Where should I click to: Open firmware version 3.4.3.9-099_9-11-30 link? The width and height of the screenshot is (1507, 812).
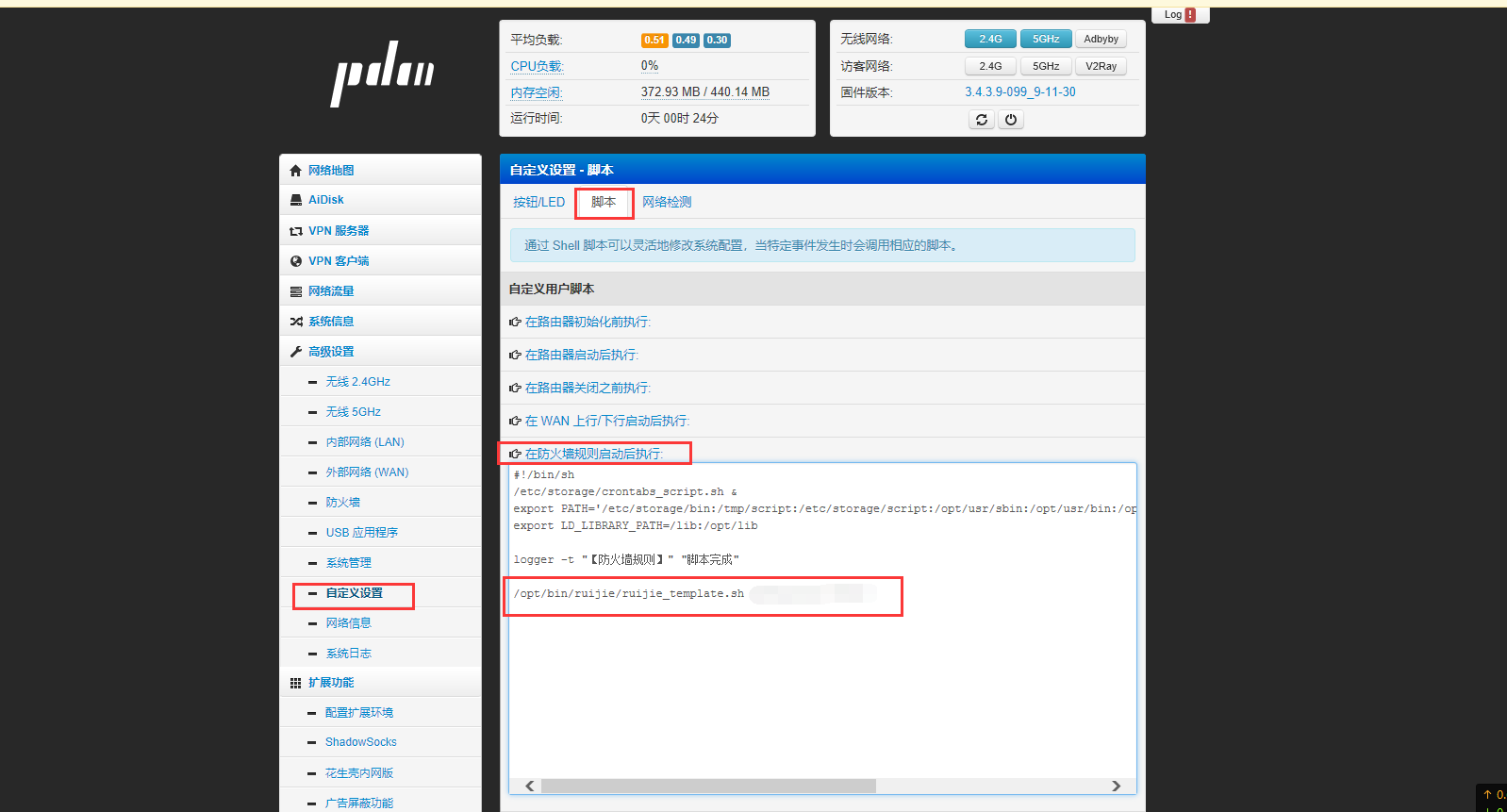1019,92
